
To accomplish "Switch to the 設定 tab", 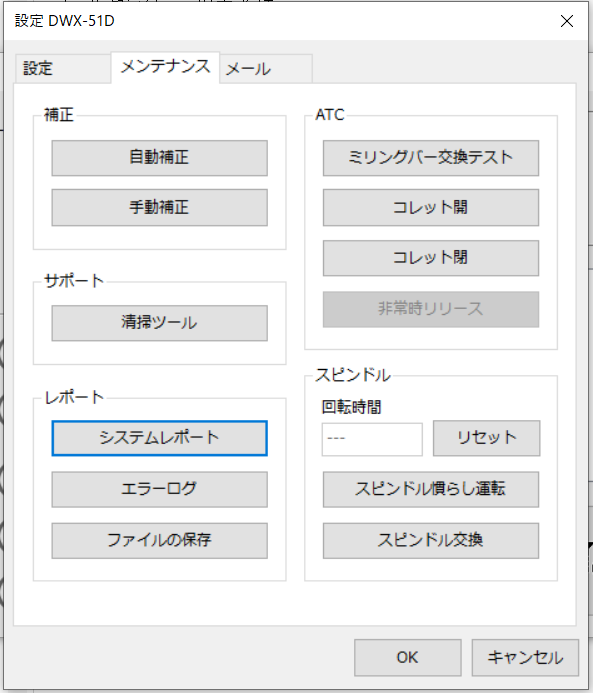I will (x=62, y=69).
